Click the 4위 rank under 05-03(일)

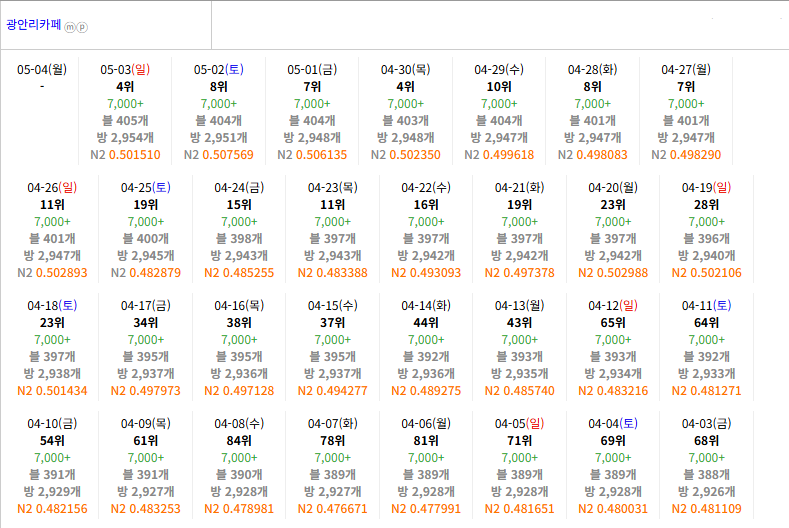click(125, 87)
